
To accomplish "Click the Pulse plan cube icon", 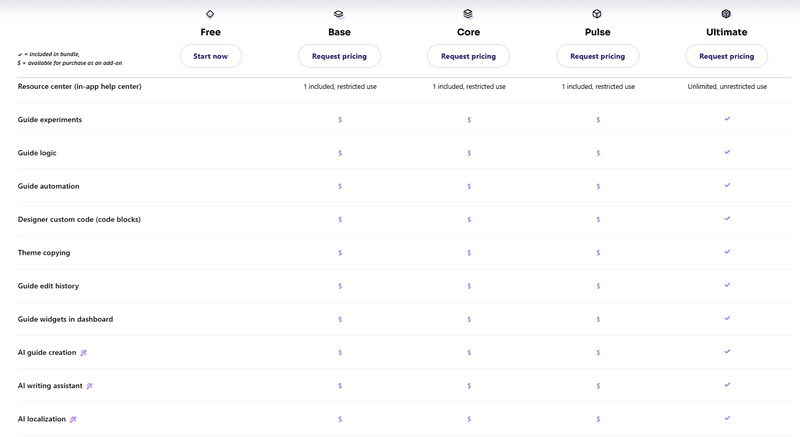I will point(597,14).
